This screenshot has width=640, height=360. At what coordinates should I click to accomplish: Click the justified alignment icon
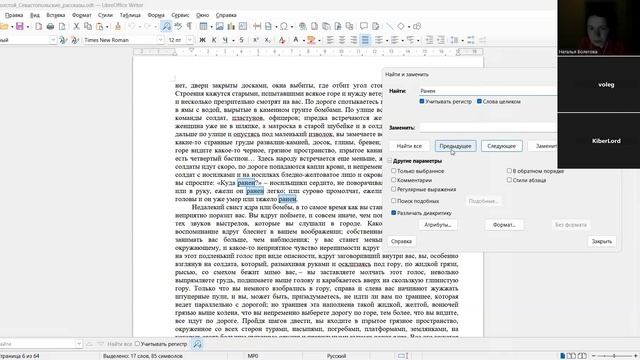pos(365,40)
